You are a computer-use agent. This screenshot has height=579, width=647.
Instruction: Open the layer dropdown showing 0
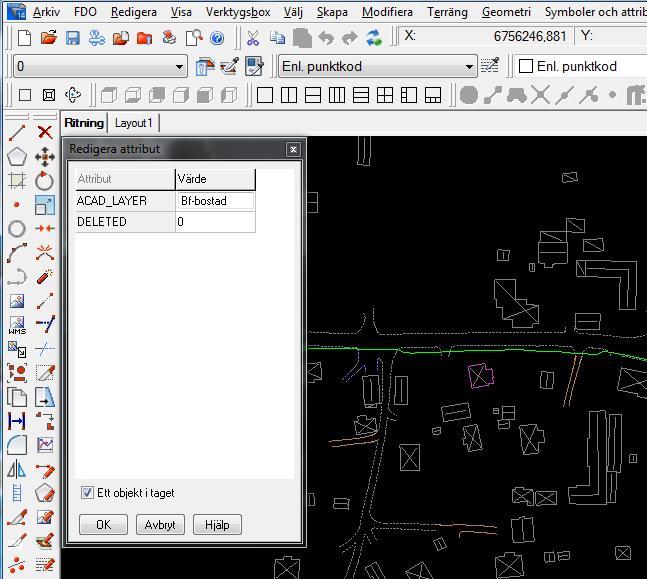100,66
